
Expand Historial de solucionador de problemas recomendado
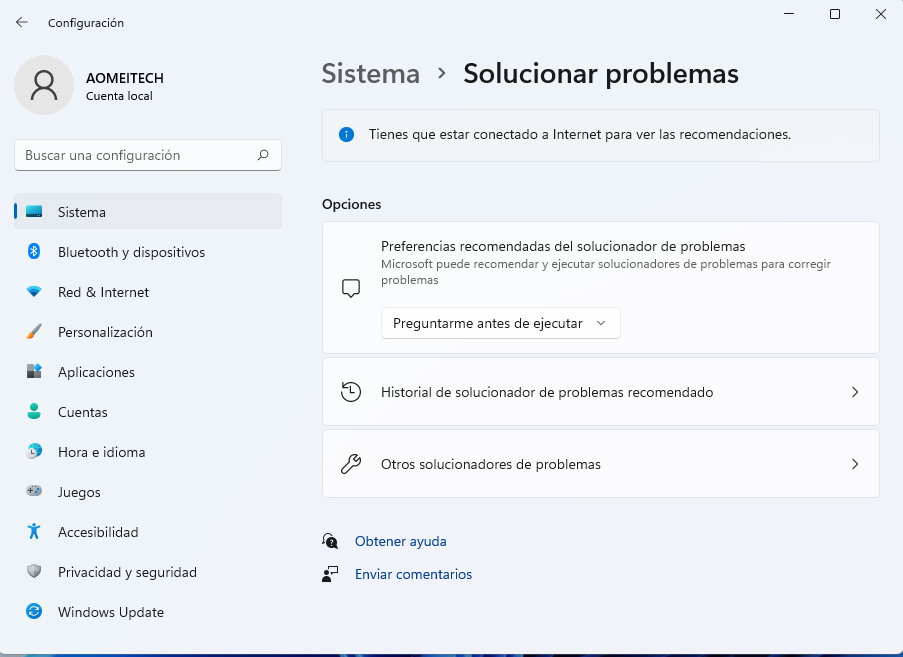pyautogui.click(x=854, y=392)
